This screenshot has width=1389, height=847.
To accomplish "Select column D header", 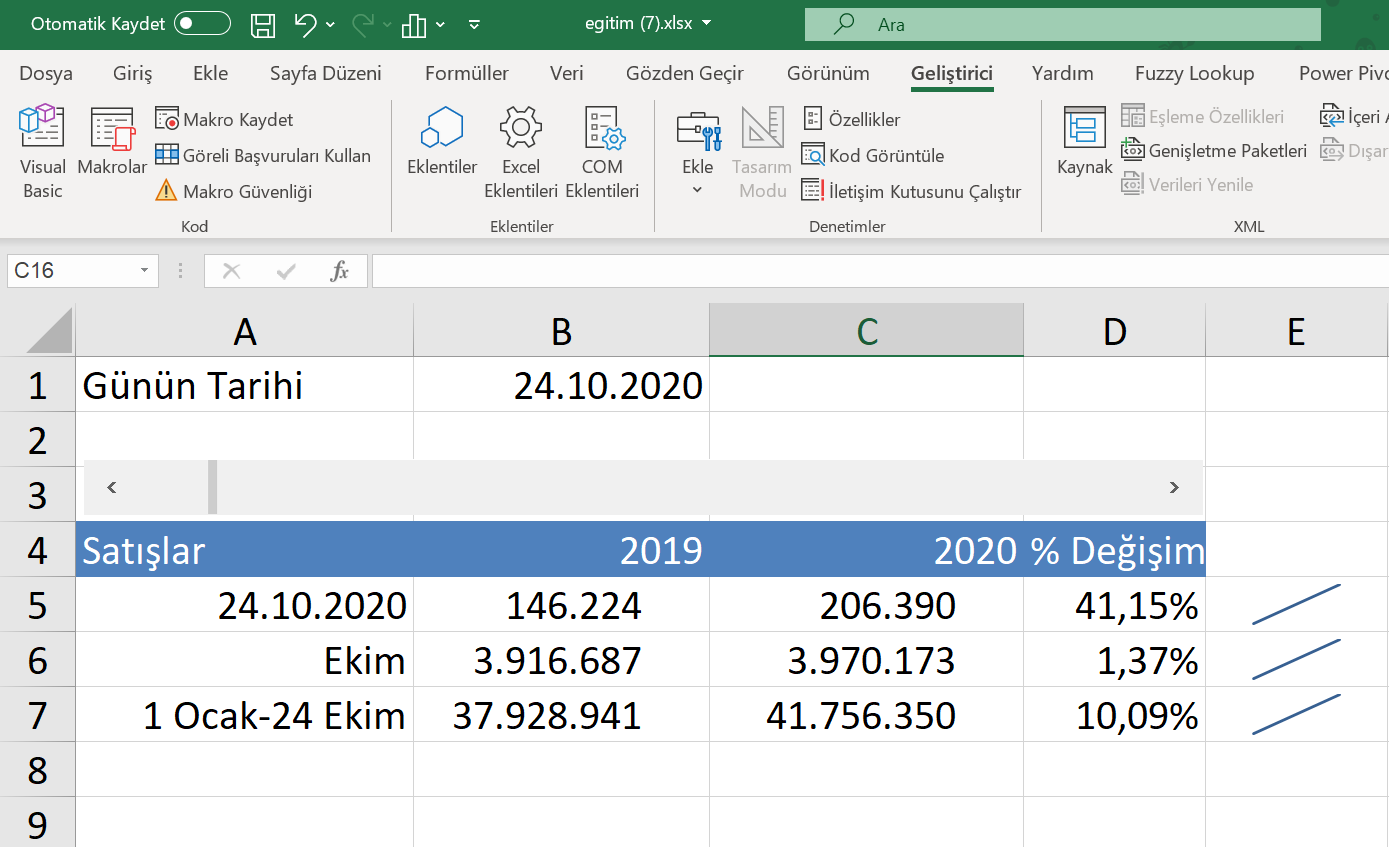I will coord(1115,331).
